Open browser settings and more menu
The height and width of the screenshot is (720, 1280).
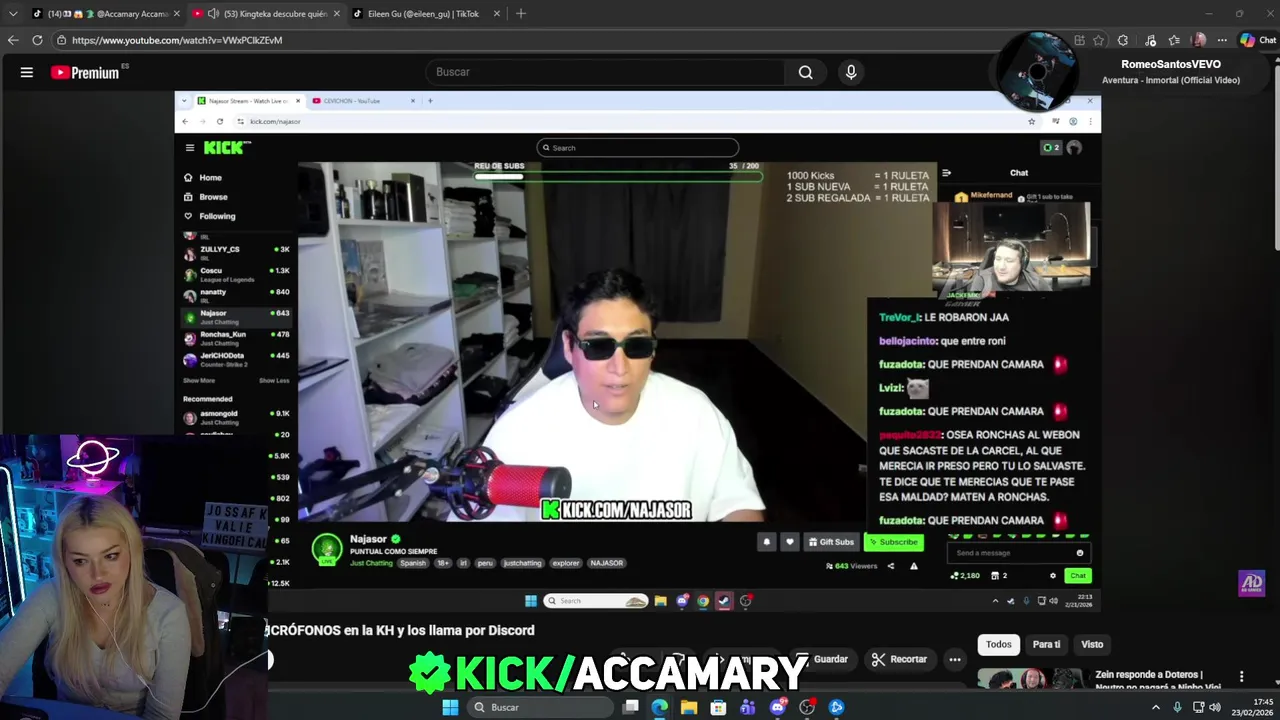pos(1222,40)
